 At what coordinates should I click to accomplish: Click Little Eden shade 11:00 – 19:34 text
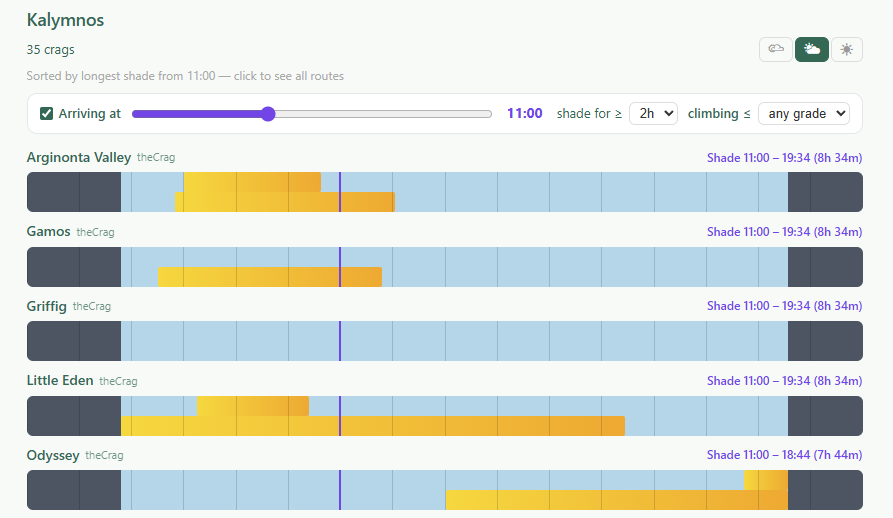point(784,381)
